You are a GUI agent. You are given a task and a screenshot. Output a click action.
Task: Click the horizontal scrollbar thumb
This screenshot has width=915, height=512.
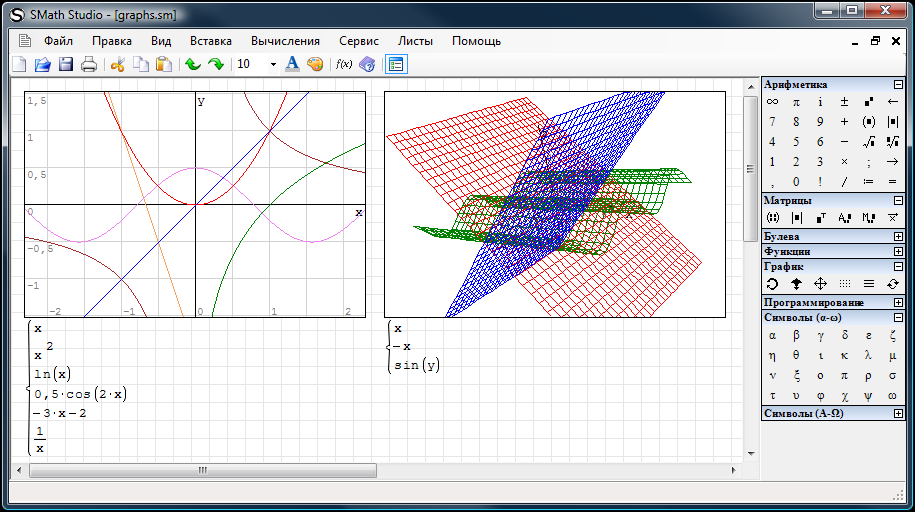(x=202, y=470)
